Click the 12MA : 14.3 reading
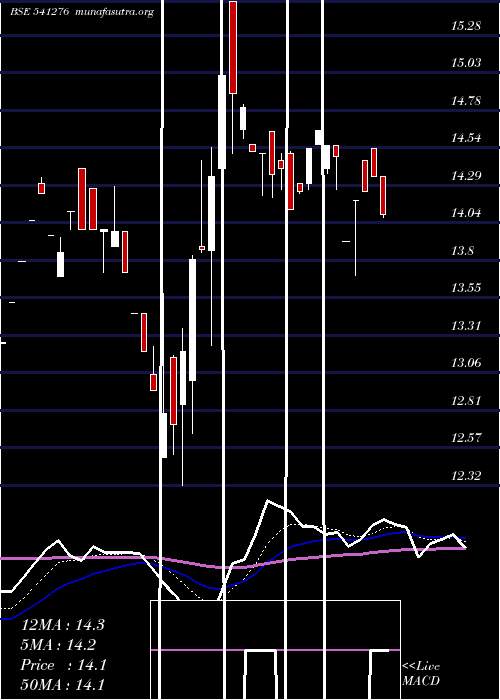 (63, 625)
